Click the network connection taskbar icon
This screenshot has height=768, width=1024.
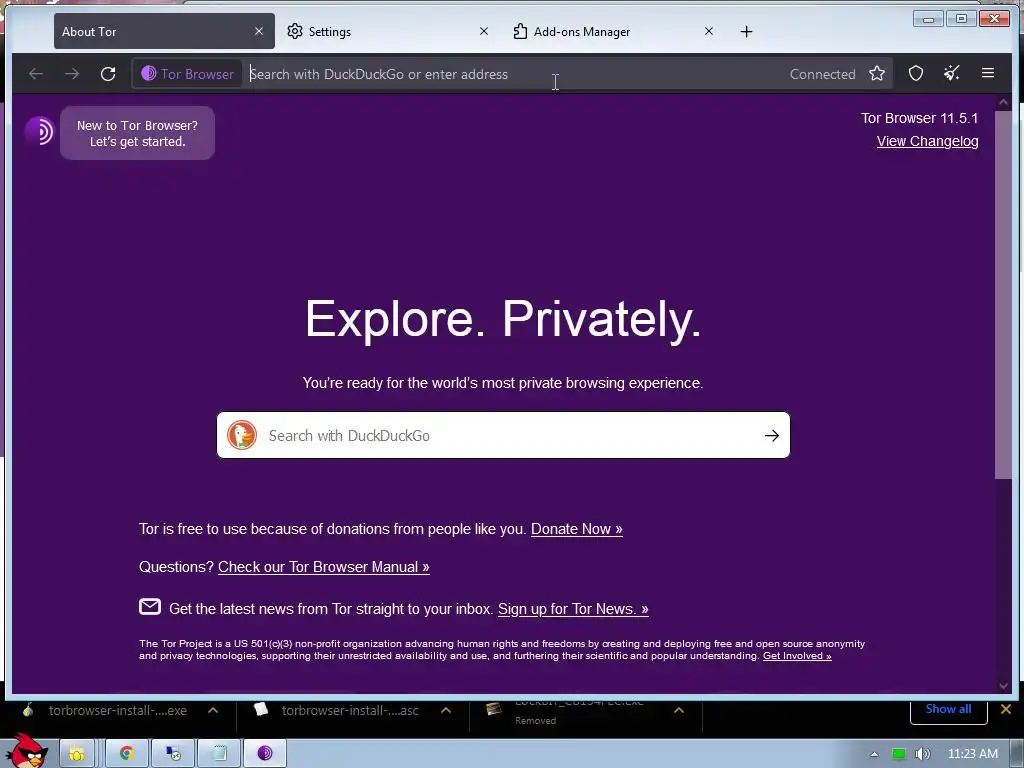[173, 753]
